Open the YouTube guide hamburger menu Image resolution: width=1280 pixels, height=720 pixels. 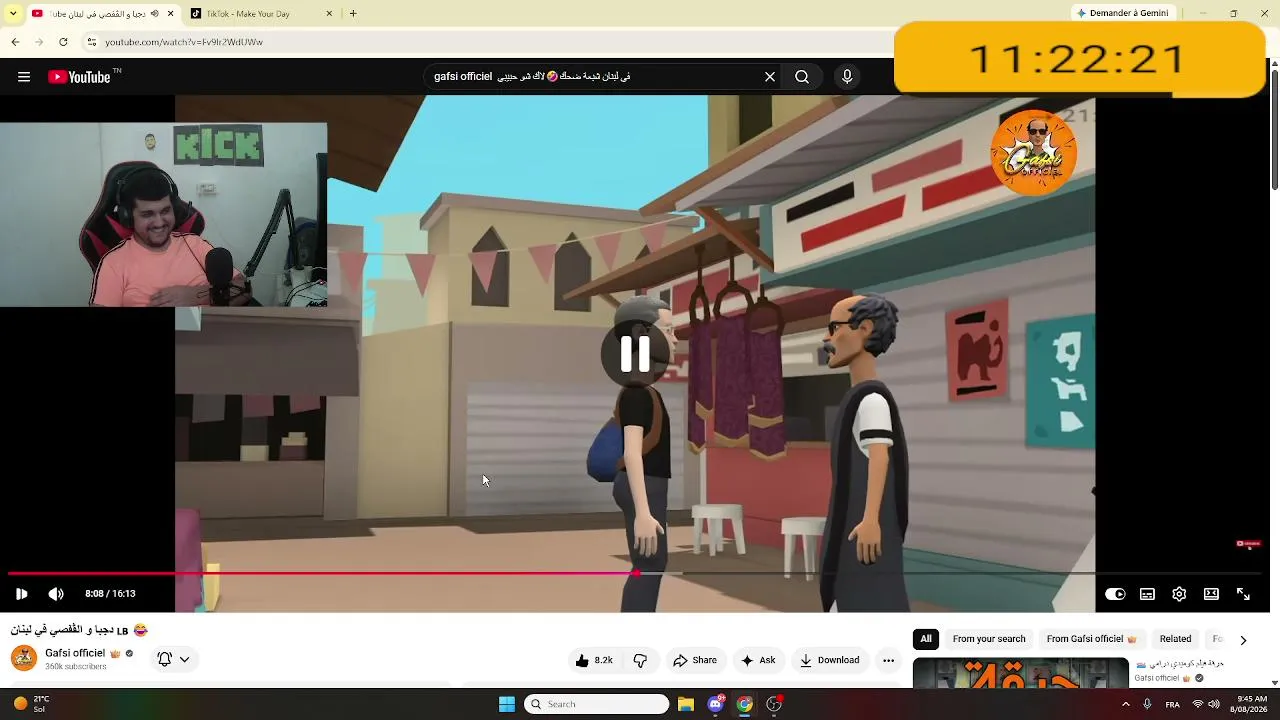[x=24, y=77]
